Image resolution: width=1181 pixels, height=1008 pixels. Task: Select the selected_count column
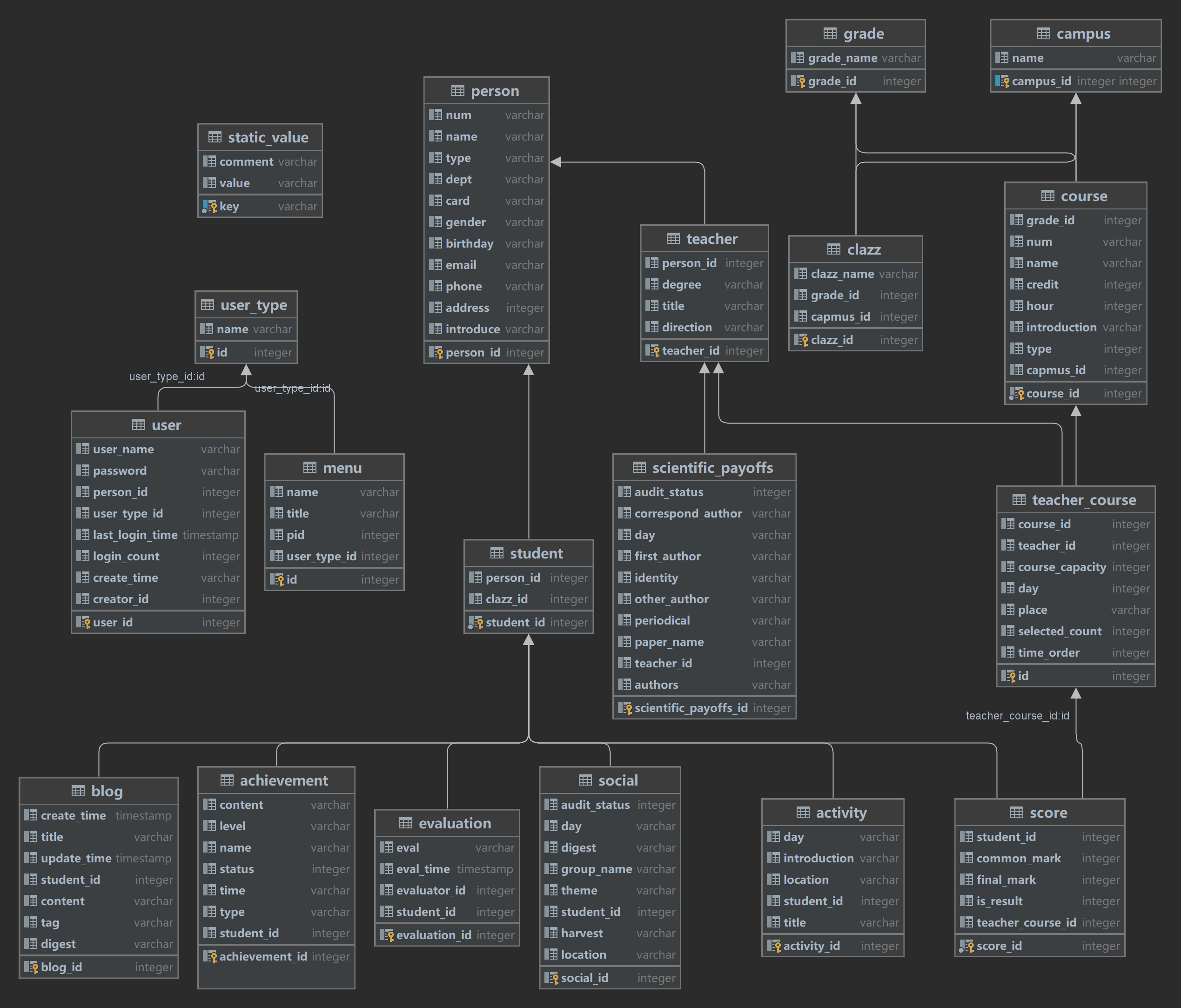click(x=1075, y=631)
